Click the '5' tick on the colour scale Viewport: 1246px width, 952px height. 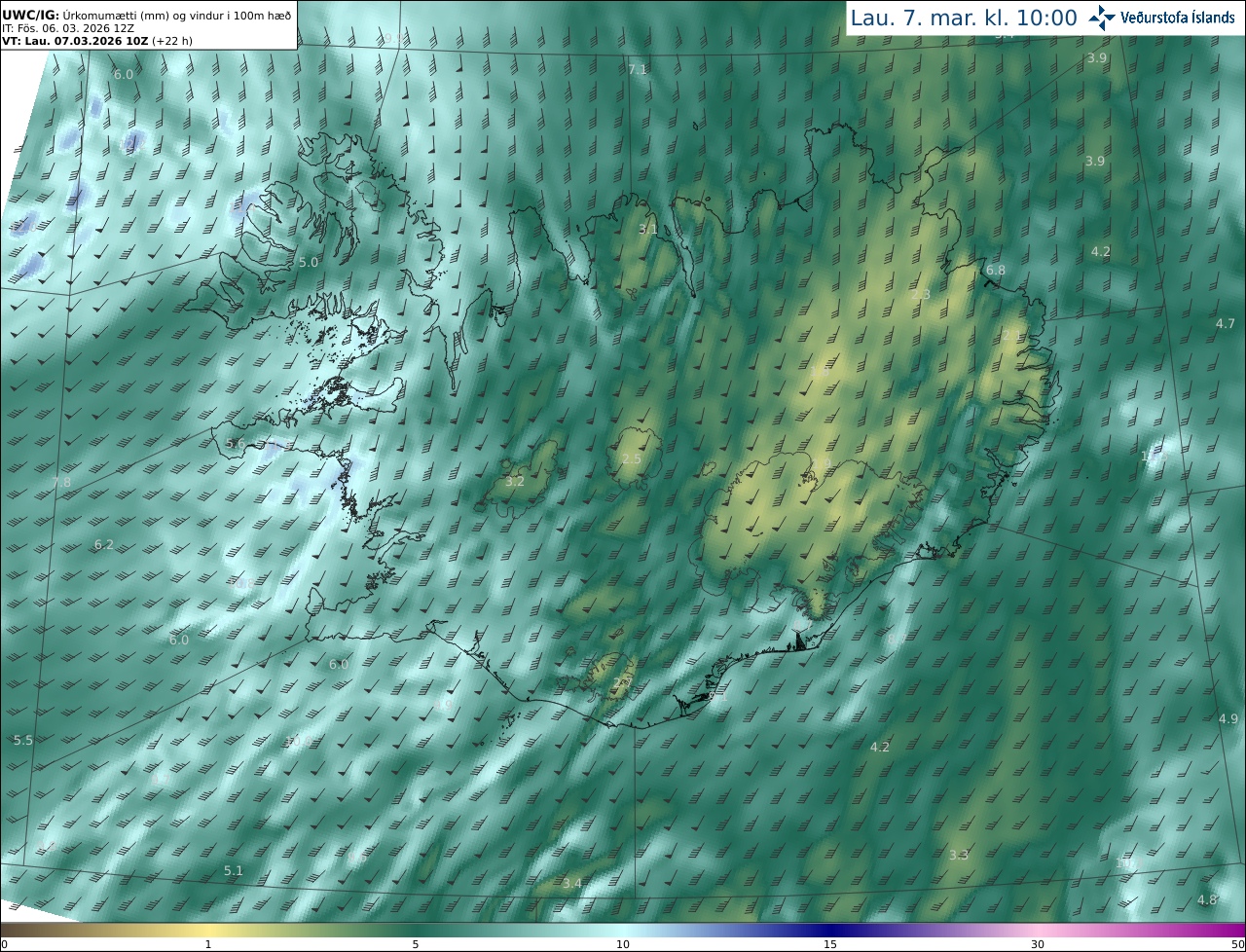point(416,944)
